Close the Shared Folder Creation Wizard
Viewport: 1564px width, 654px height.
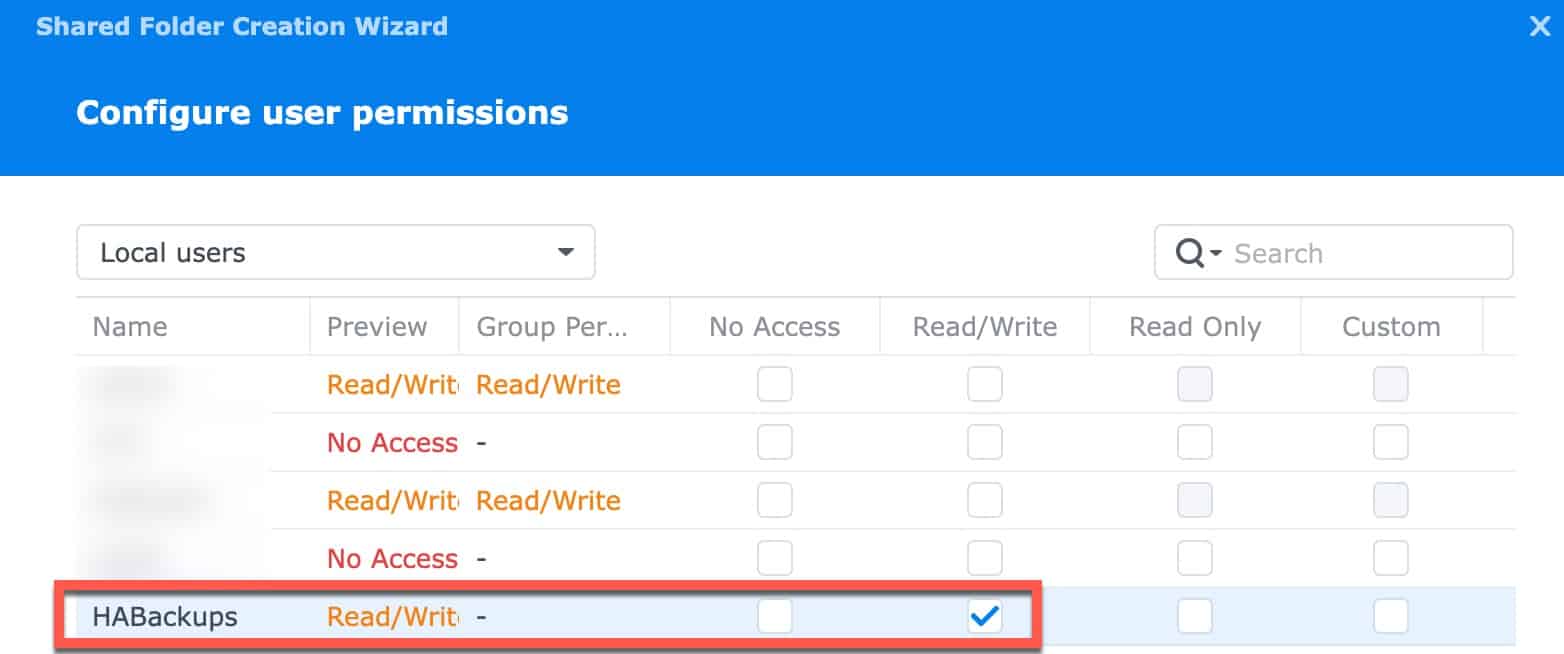(x=1540, y=26)
